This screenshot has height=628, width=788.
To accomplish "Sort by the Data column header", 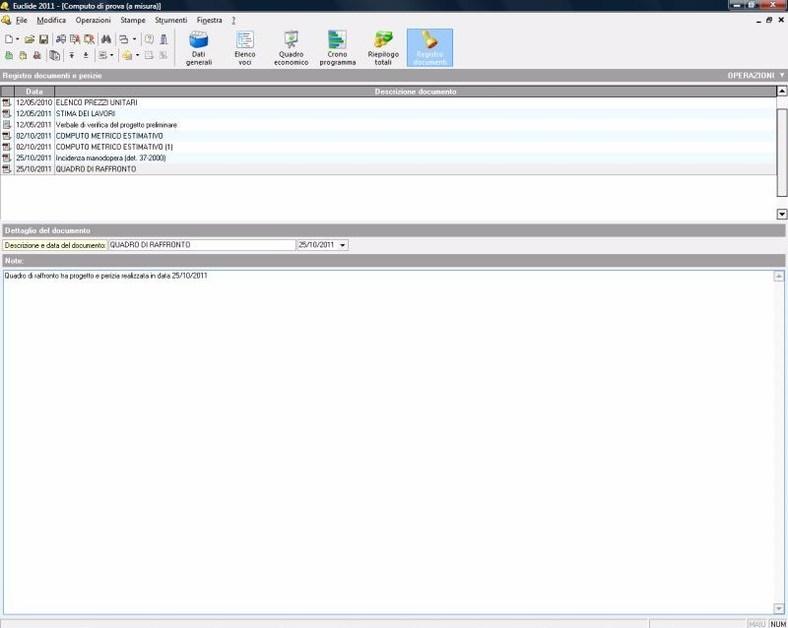I will (34, 91).
